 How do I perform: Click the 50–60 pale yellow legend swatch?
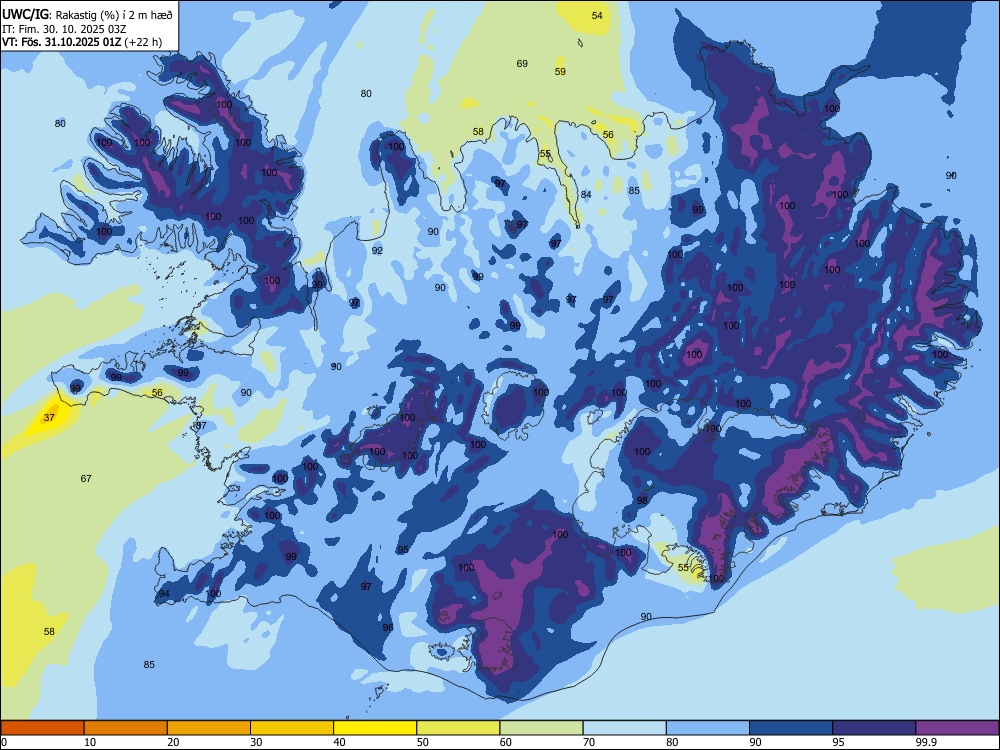458,728
